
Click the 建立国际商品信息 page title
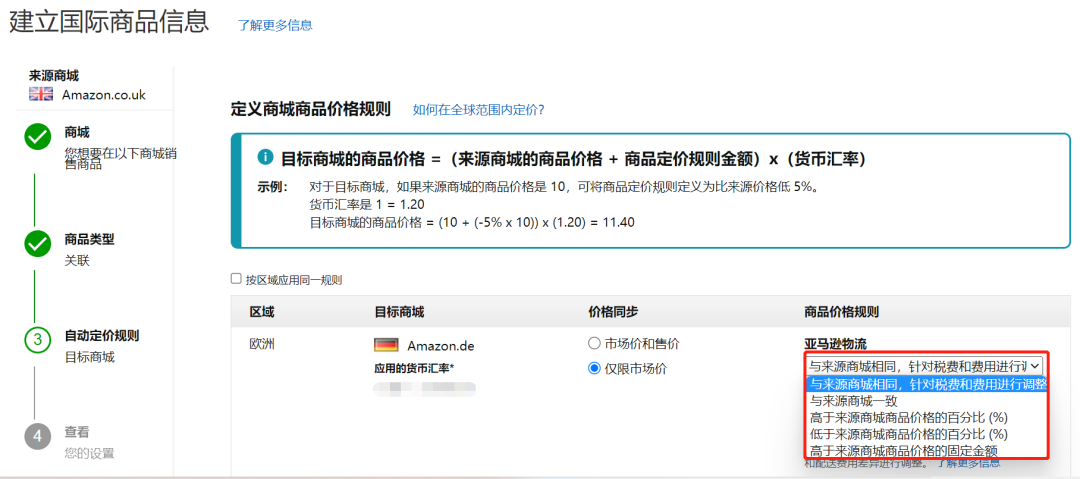coord(109,21)
